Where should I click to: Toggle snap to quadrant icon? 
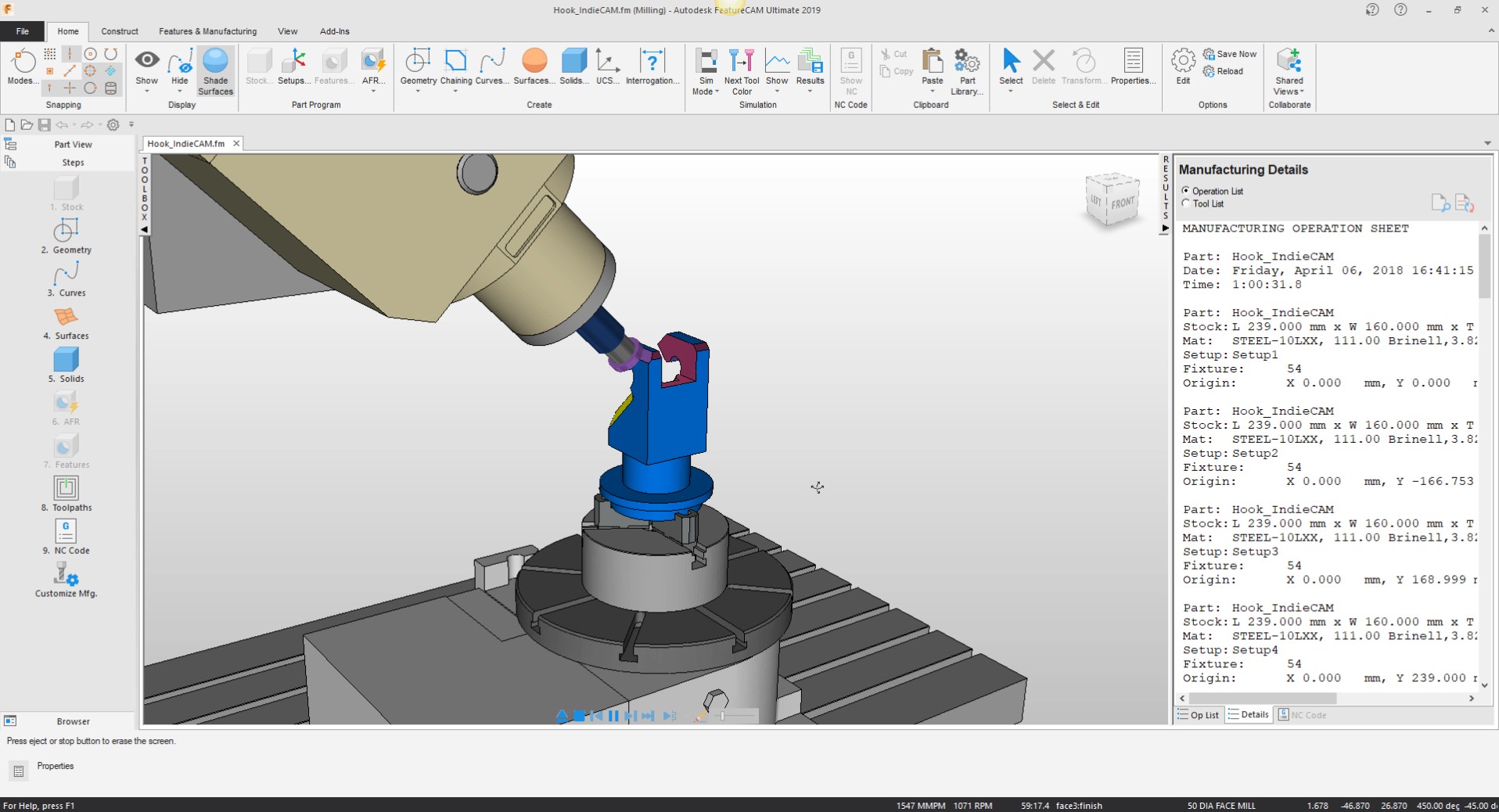(x=90, y=71)
